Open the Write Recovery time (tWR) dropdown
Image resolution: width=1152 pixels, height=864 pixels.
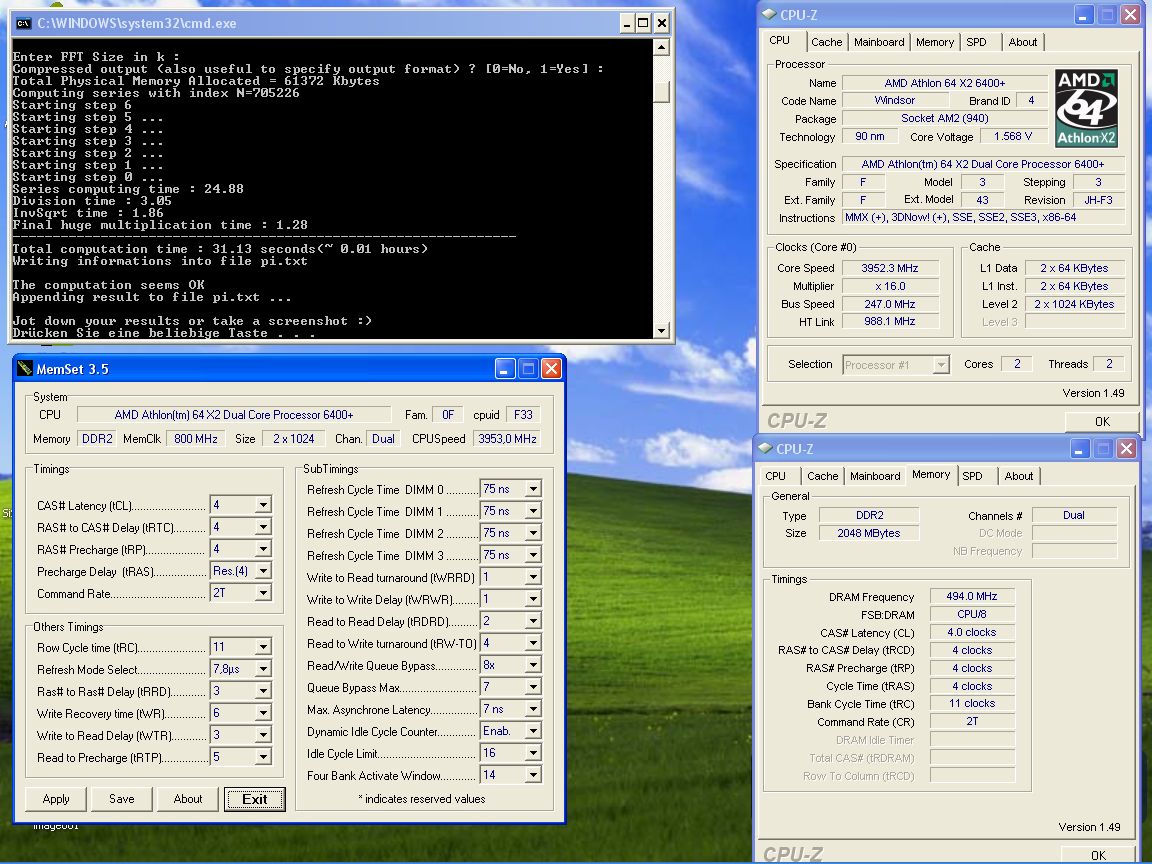pos(262,713)
